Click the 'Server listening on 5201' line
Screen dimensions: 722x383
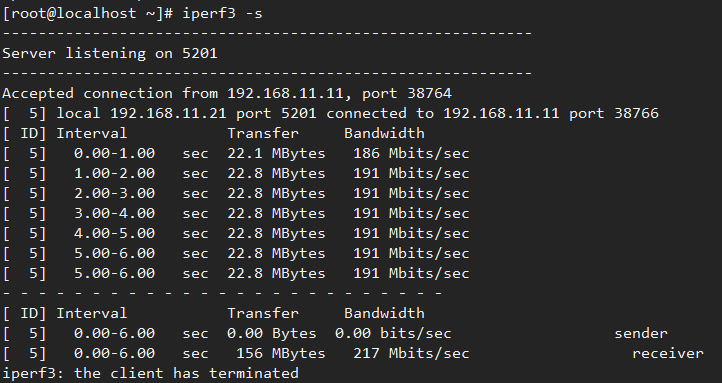pyautogui.click(x=110, y=53)
